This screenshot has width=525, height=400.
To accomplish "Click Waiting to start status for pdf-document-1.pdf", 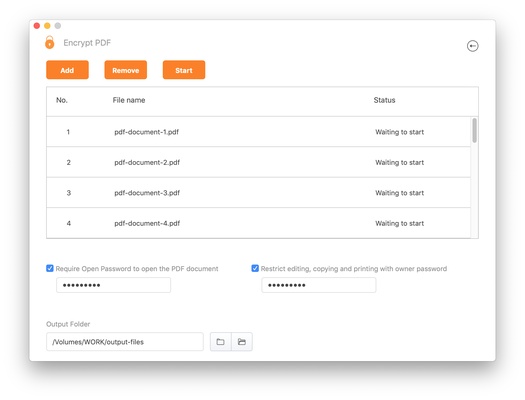I will [x=399, y=132].
